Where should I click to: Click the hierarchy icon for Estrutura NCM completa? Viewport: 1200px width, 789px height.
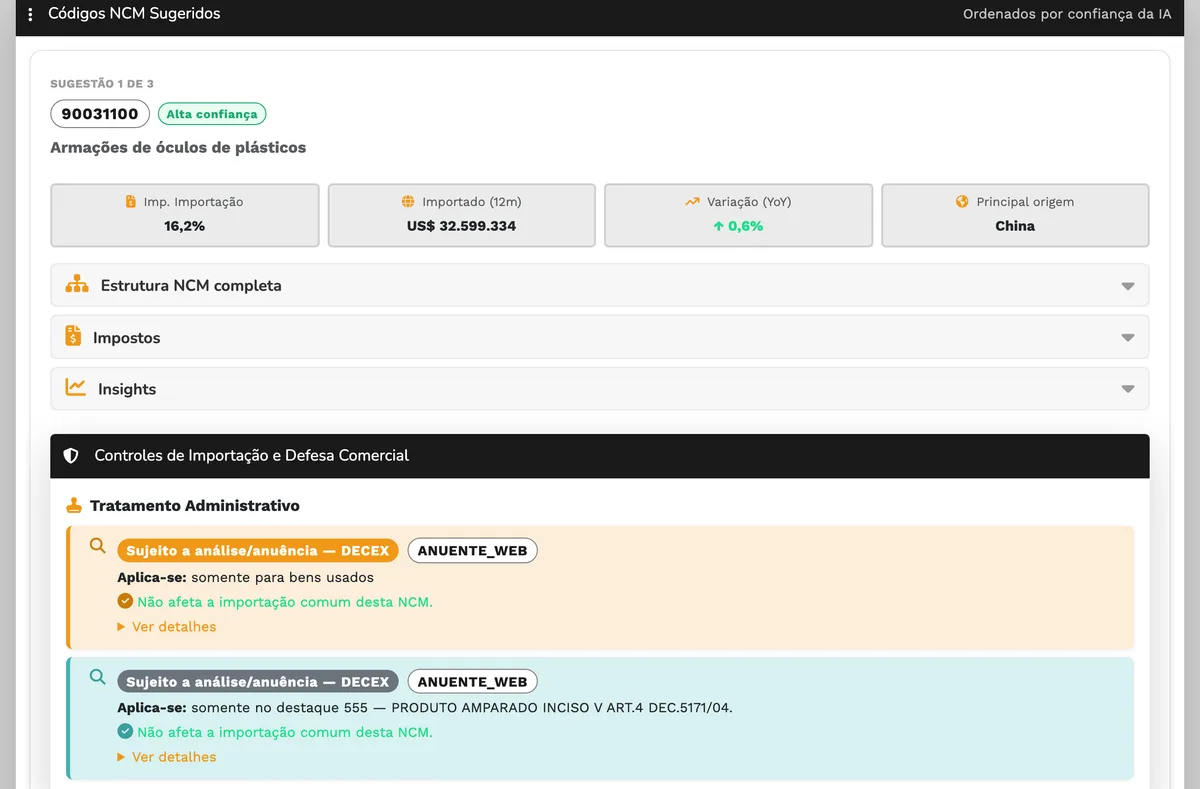point(77,285)
